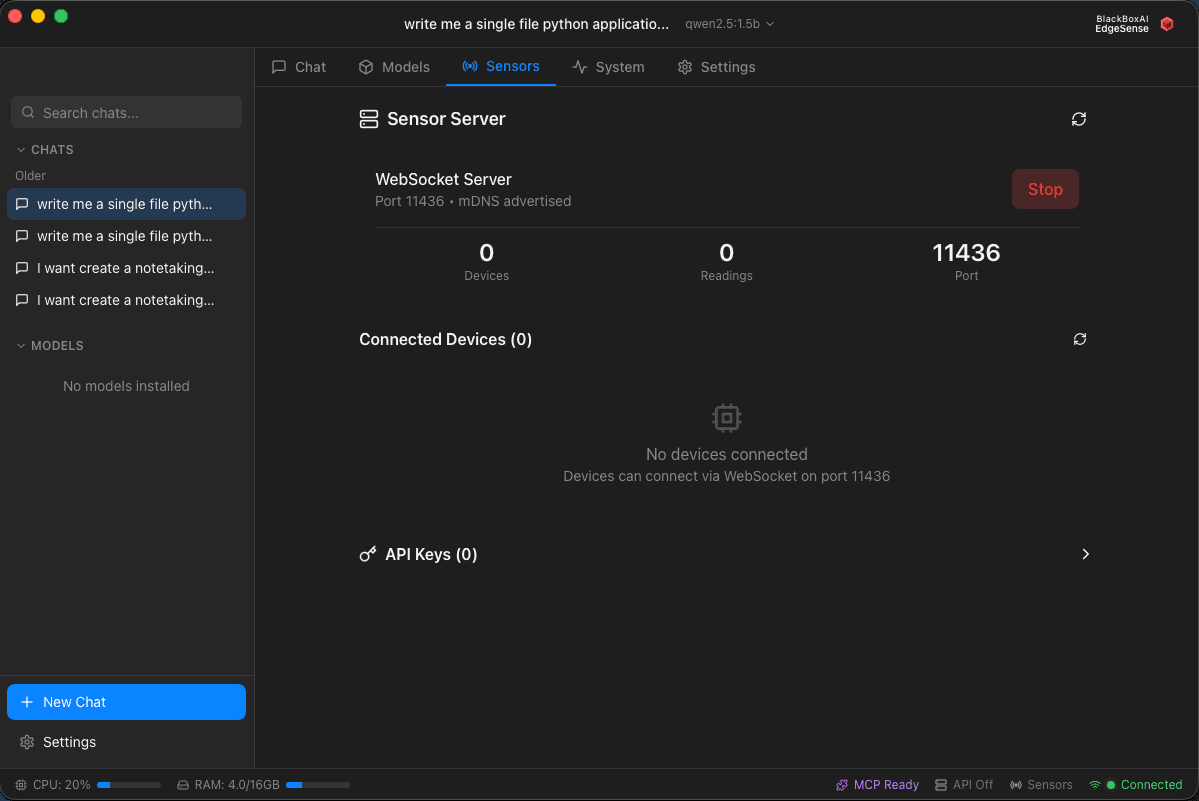Image resolution: width=1199 pixels, height=801 pixels.
Task: Switch to the Chat tab
Action: coord(299,67)
